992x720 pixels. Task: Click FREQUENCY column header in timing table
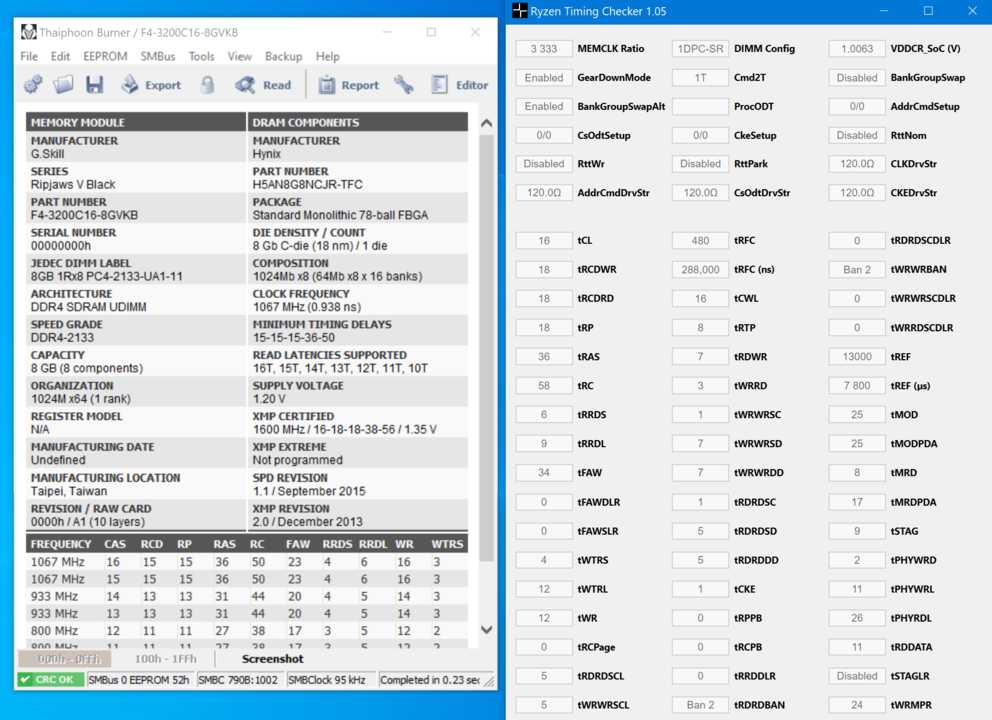coord(61,544)
